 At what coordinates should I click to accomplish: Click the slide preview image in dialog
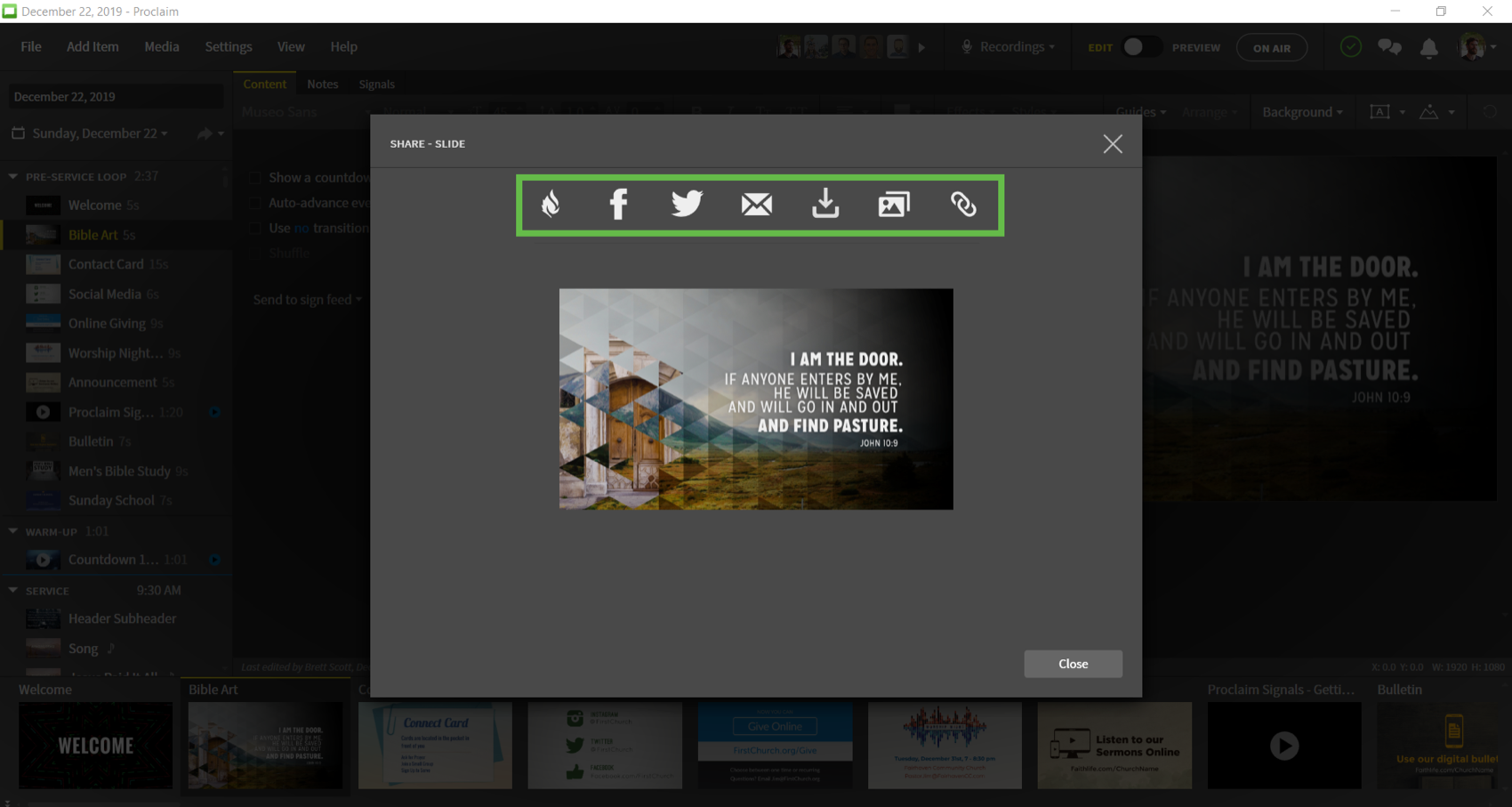[x=756, y=399]
